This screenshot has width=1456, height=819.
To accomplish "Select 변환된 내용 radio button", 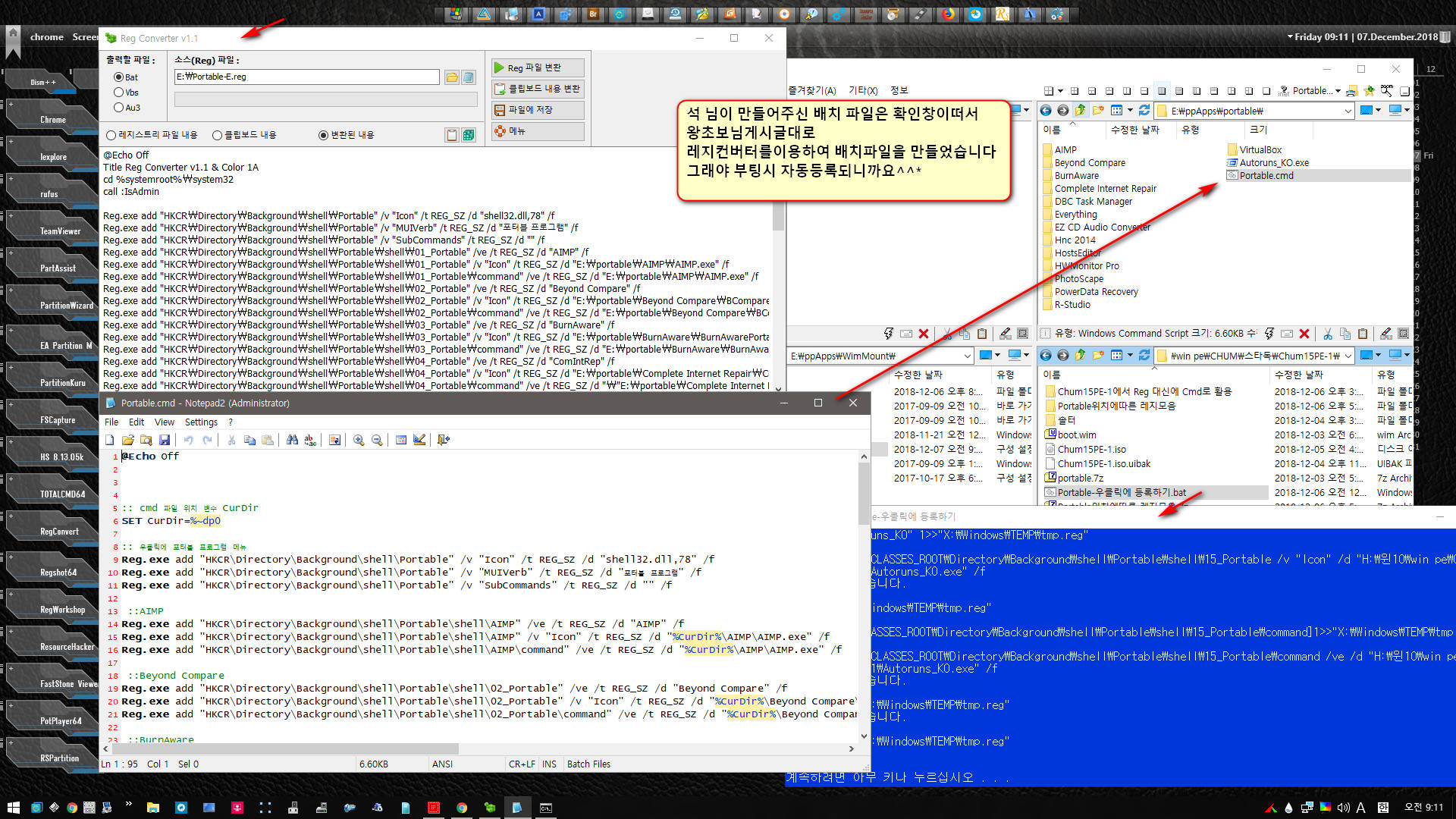I will click(347, 135).
